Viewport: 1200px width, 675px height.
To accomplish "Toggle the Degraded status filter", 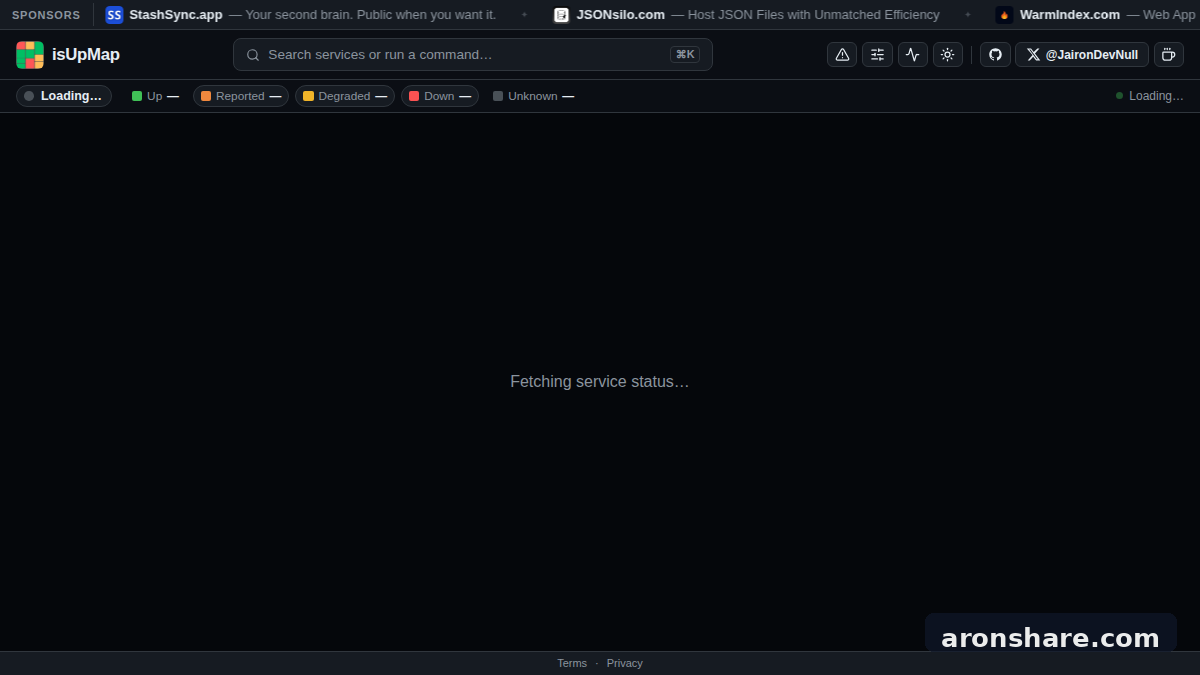I will [345, 96].
